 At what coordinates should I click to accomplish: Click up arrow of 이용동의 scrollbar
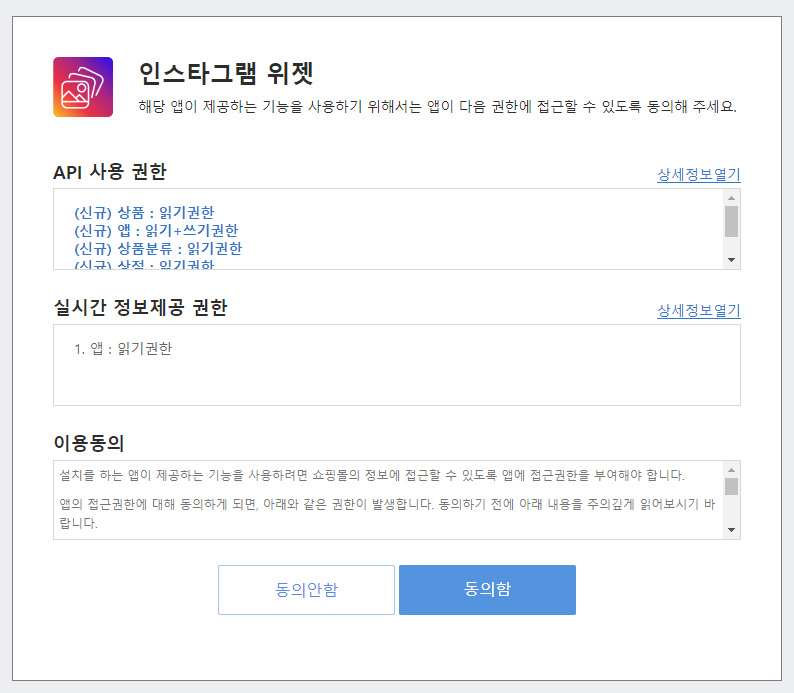731,470
